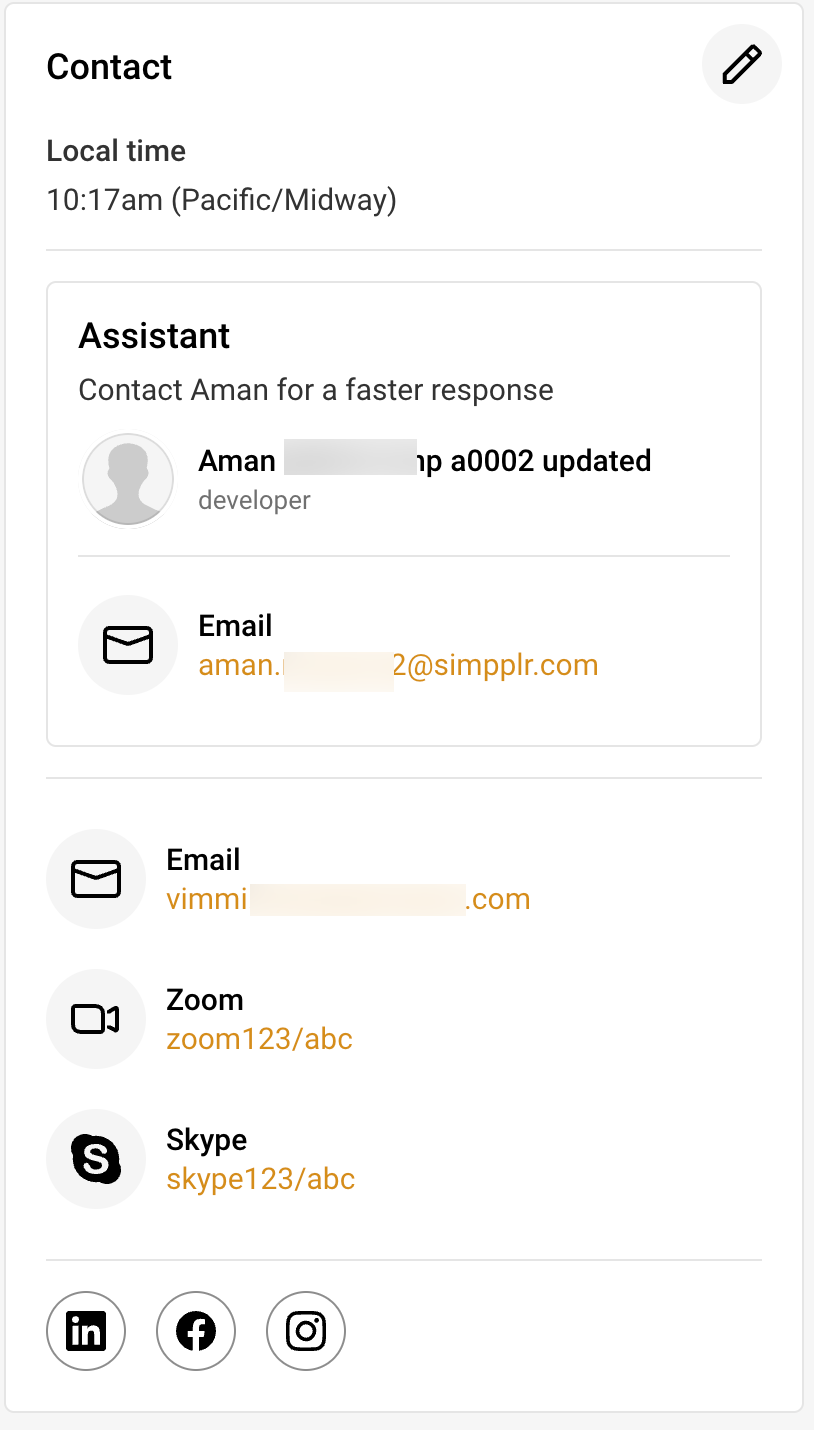Open the LinkedIn social icon
Image resolution: width=814 pixels, height=1430 pixels.
point(85,1330)
